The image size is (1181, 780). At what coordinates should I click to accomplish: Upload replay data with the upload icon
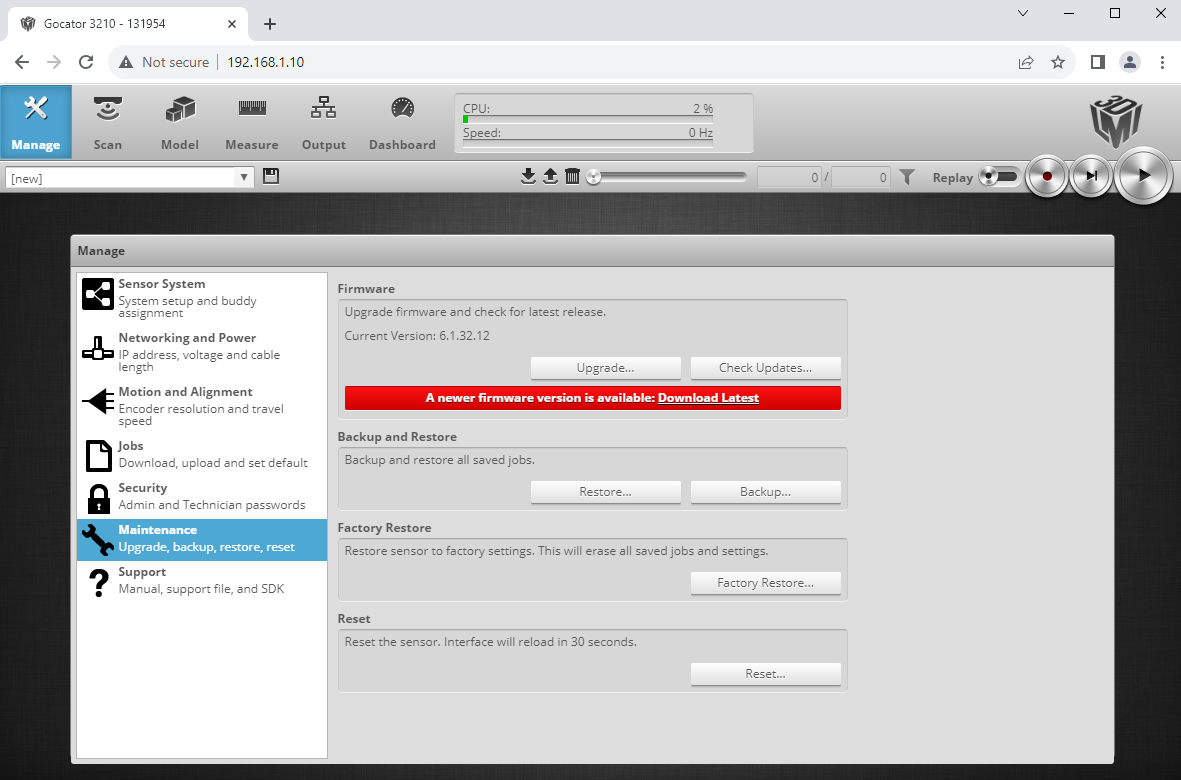(x=550, y=175)
